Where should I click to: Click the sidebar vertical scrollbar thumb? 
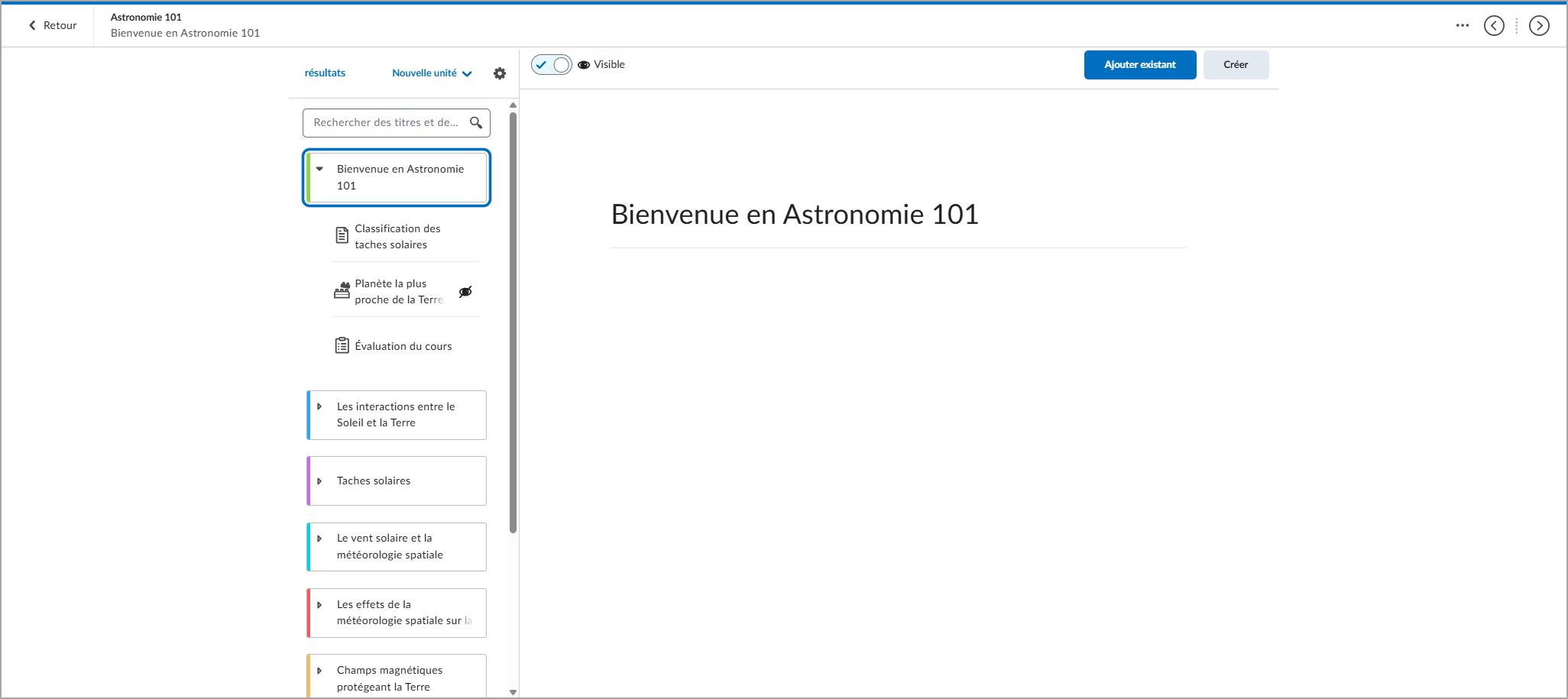513,322
